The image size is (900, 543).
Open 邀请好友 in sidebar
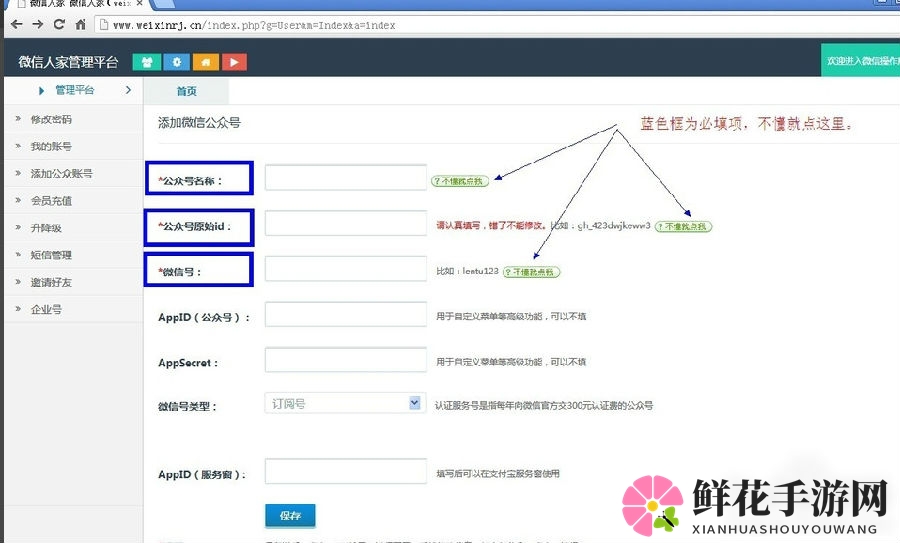[51, 282]
